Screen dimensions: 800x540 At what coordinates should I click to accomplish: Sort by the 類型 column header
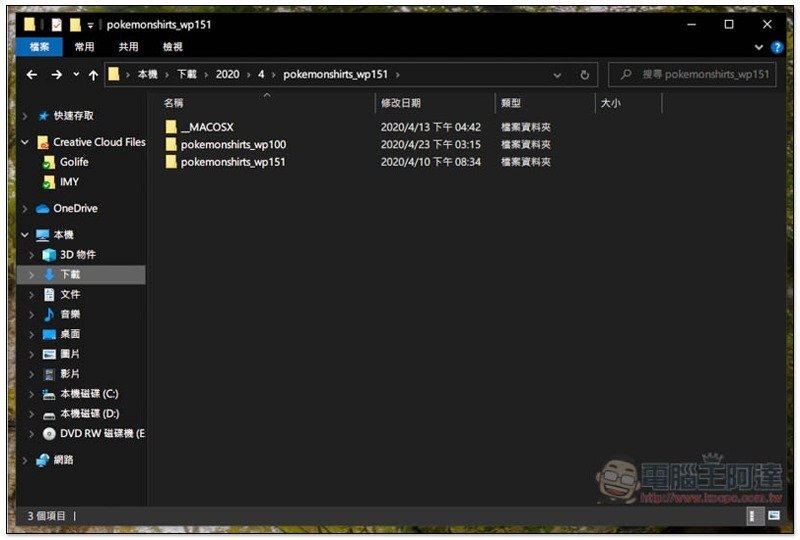[511, 103]
